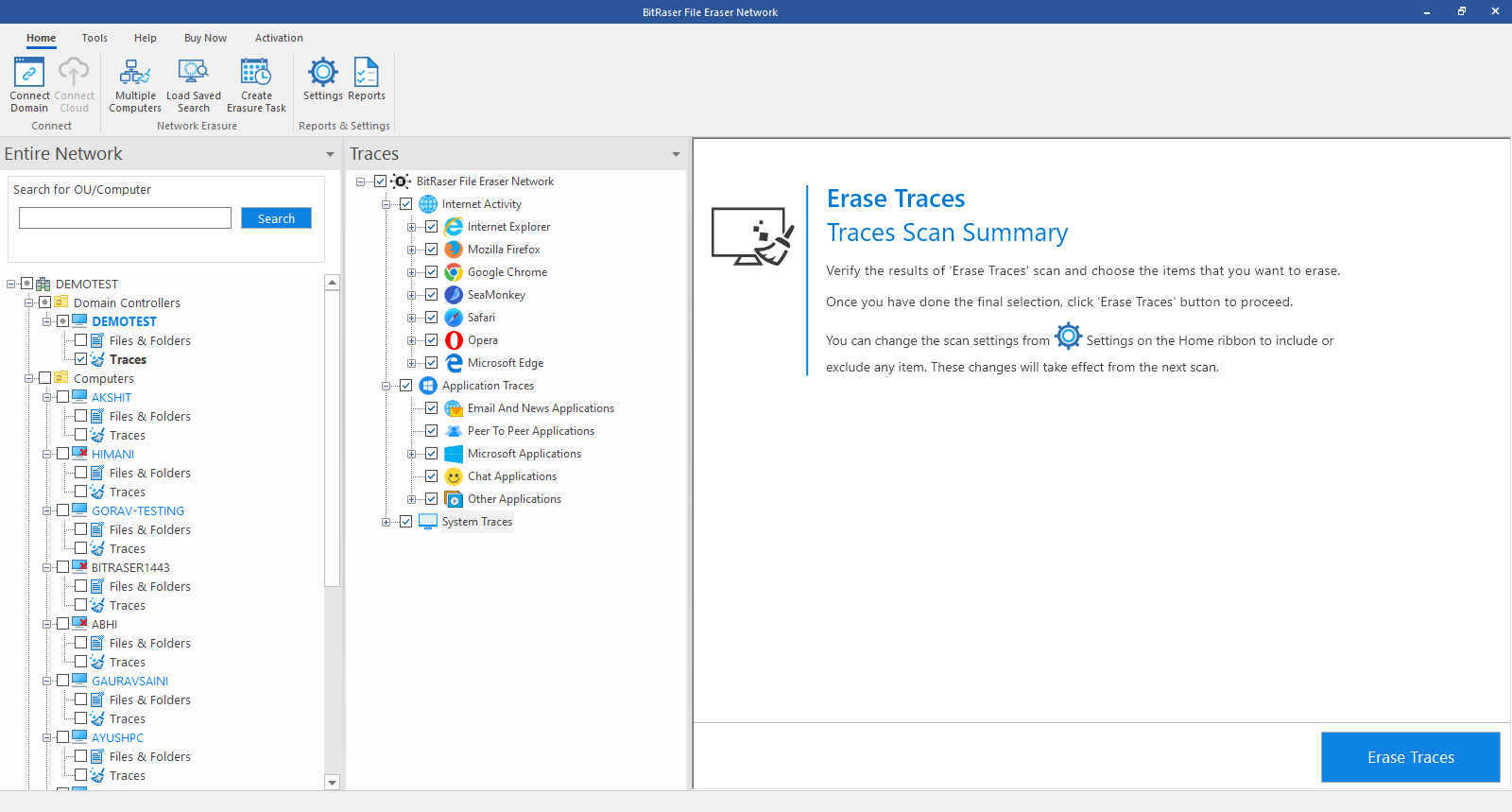Select the Domain Controllers tree item
The width and height of the screenshot is (1512, 812).
tap(127, 302)
